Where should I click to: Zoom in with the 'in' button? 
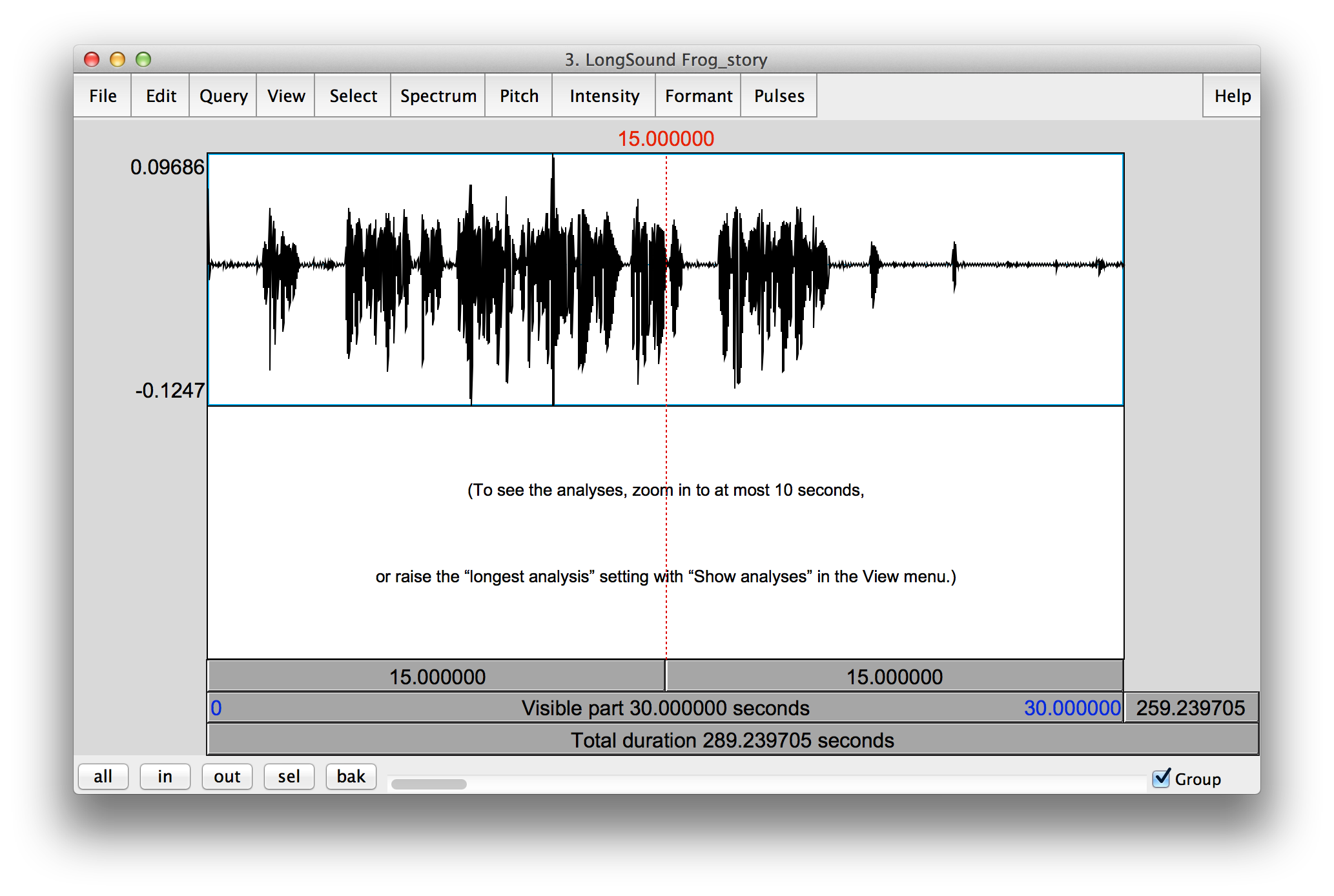pyautogui.click(x=165, y=776)
